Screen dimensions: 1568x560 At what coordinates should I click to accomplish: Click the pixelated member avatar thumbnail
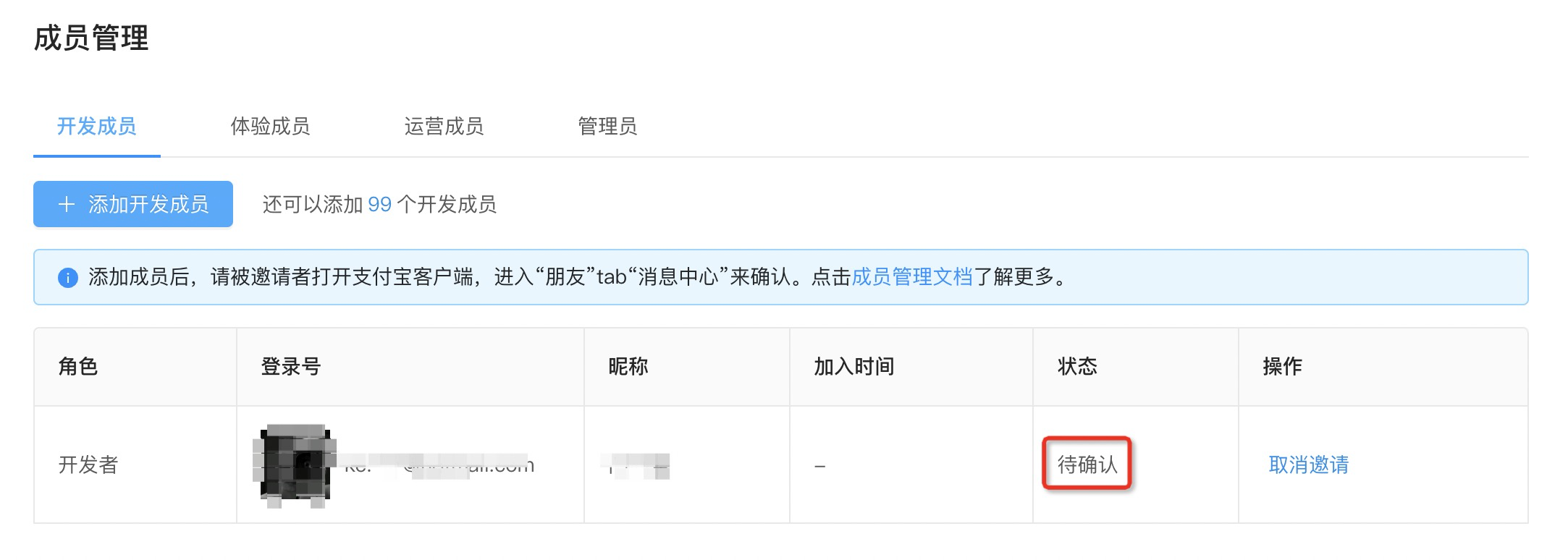[295, 464]
